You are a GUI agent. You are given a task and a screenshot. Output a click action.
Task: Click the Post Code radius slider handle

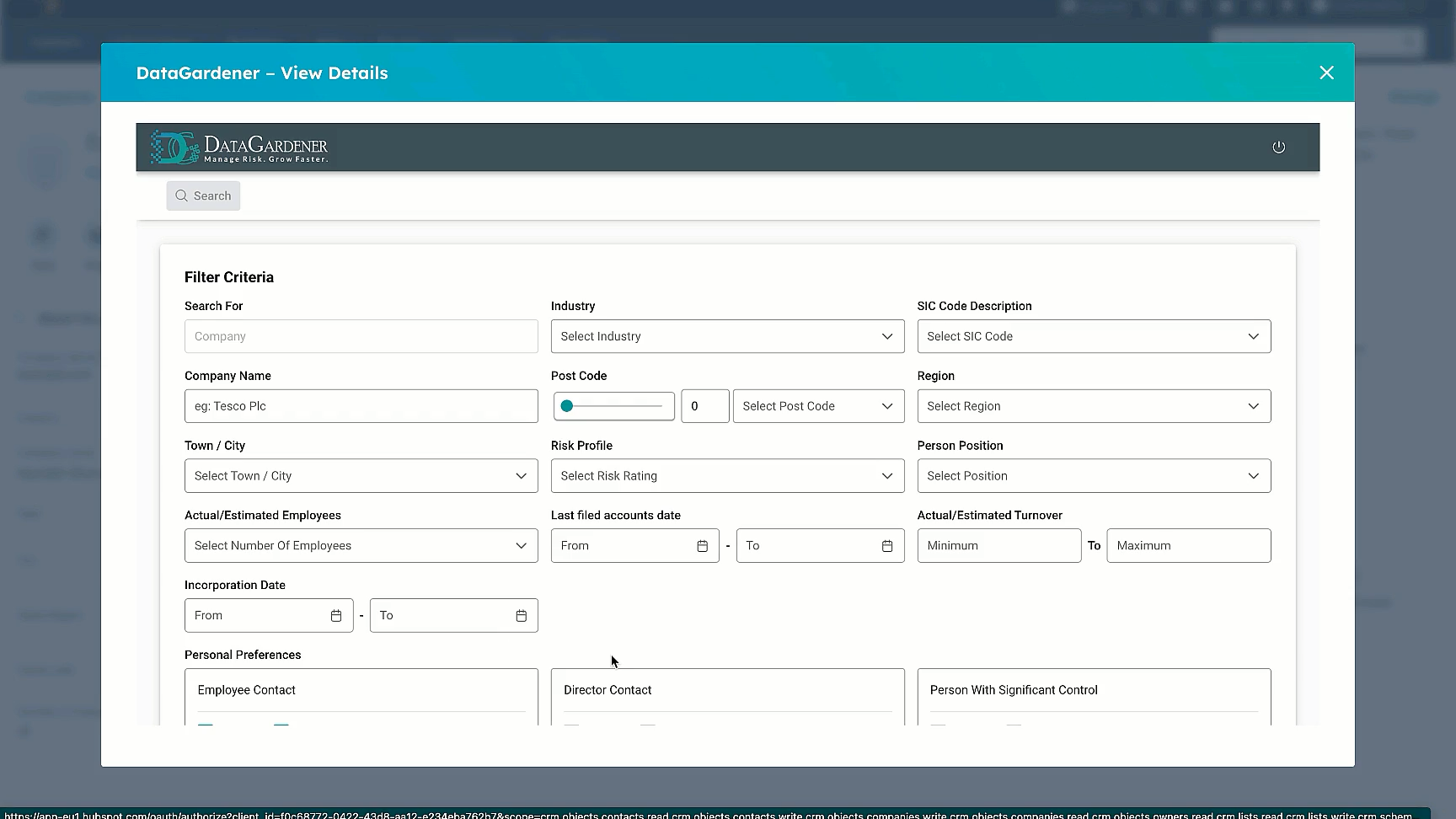pyautogui.click(x=567, y=406)
